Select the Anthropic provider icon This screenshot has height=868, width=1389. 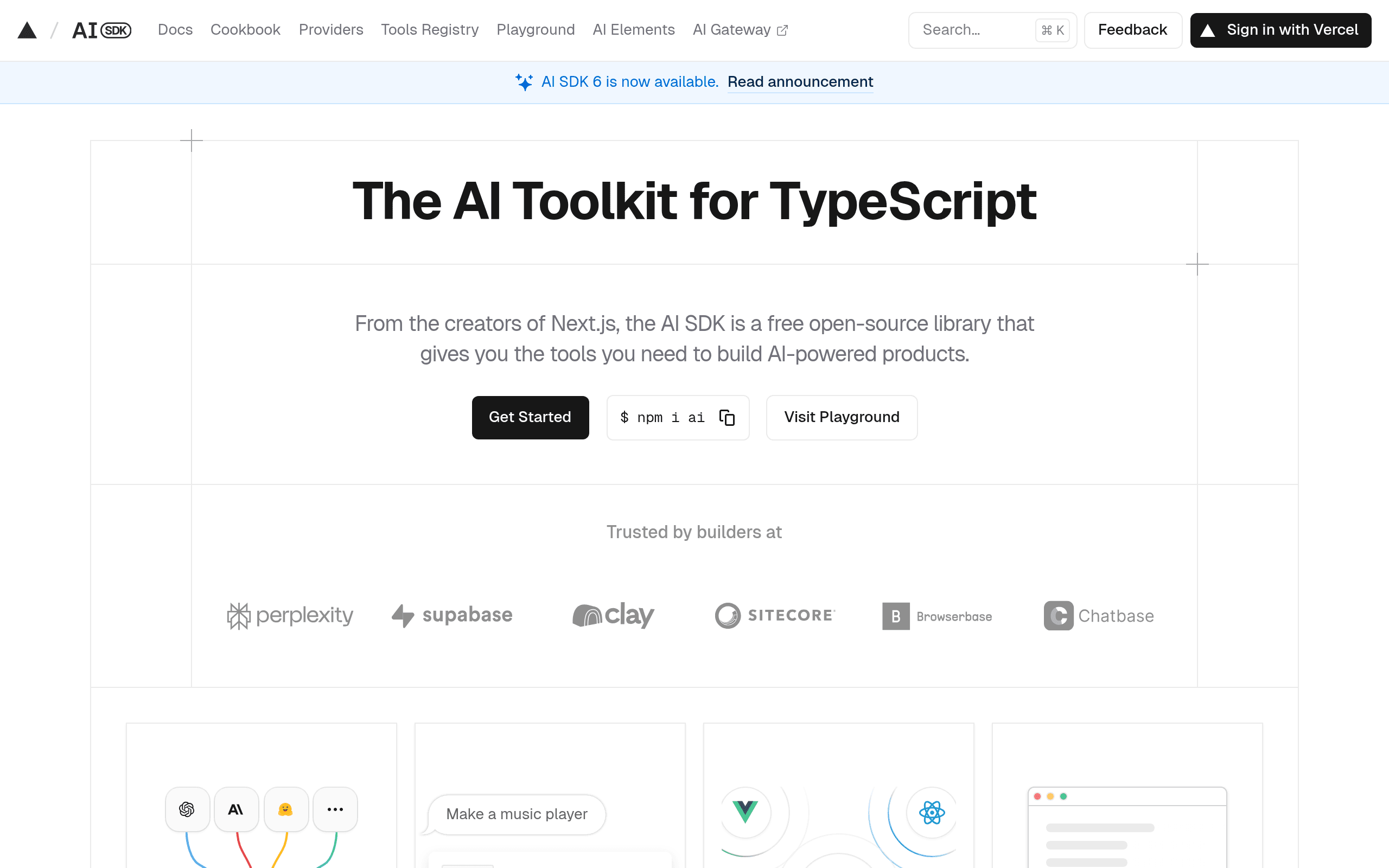click(236, 809)
